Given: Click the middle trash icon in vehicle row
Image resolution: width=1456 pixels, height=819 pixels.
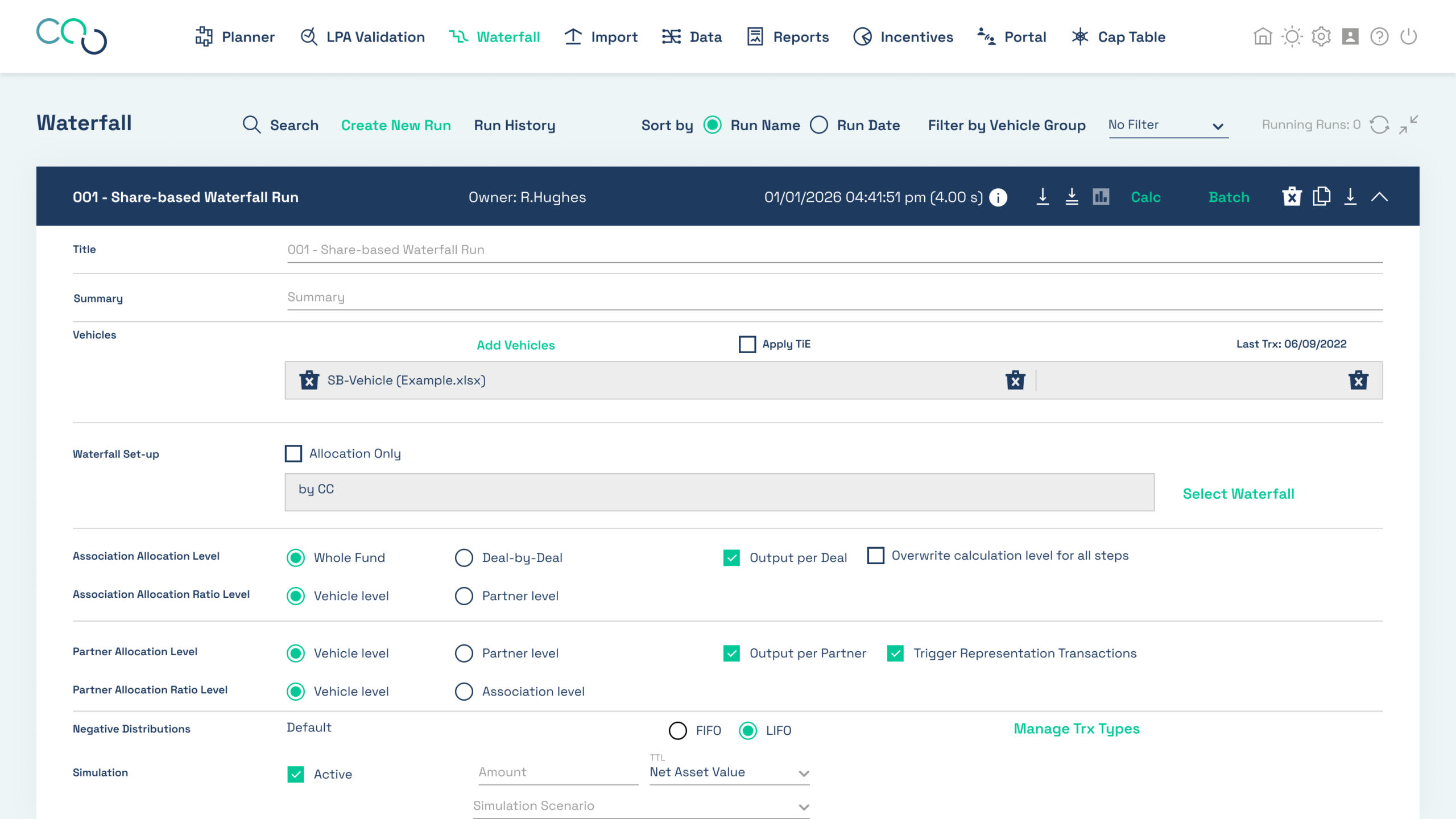Looking at the screenshot, I should (1015, 380).
